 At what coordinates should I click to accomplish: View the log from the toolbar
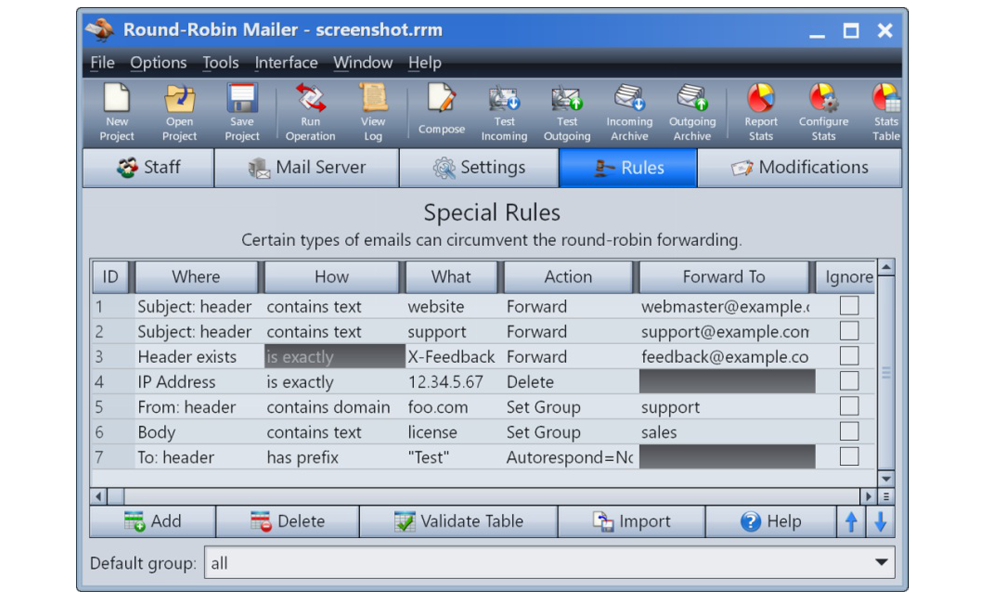(x=372, y=105)
